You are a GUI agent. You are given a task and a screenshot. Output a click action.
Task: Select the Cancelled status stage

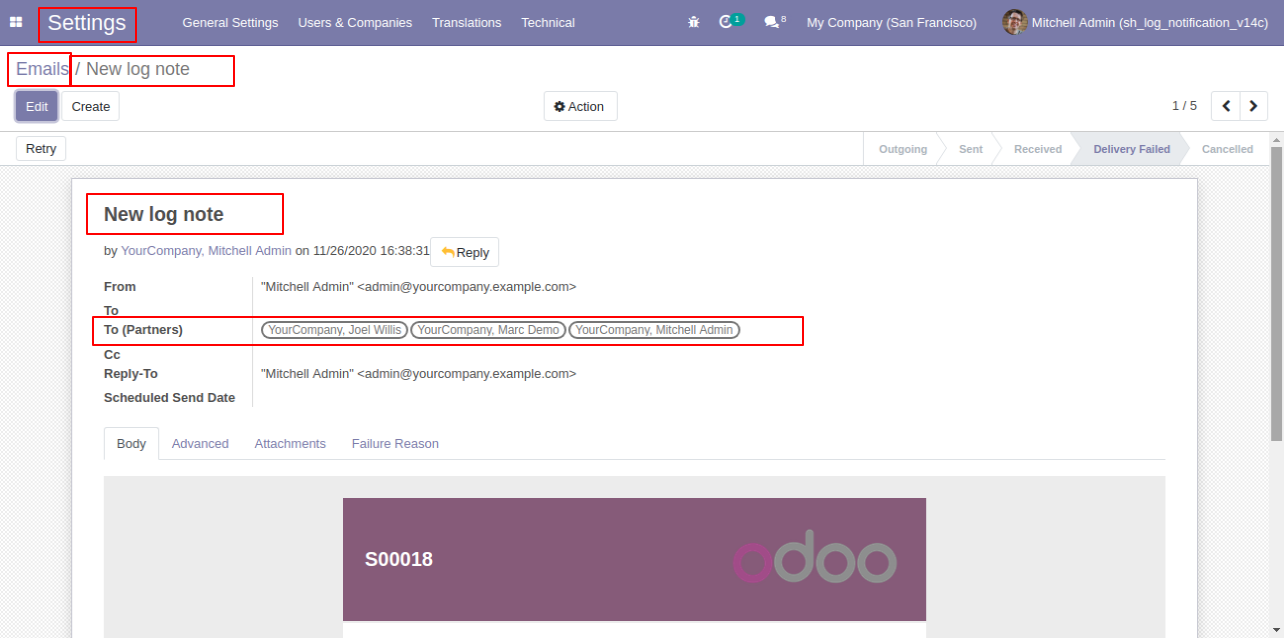1227,149
